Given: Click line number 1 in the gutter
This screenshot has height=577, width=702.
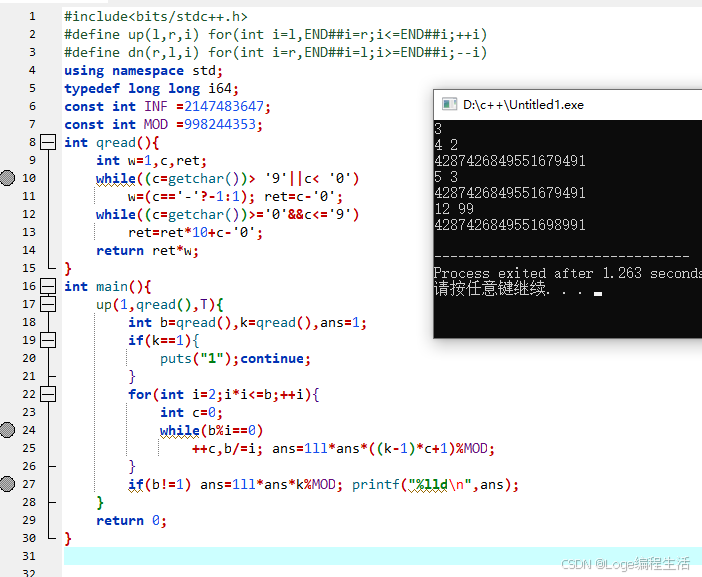Looking at the screenshot, I should [x=32, y=17].
